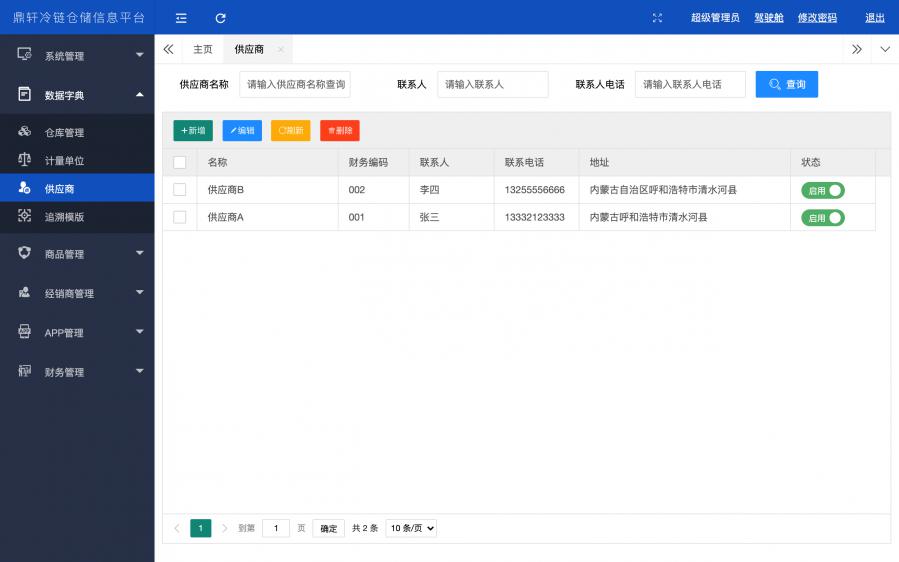Click the double-right arrow tab scroll icon

point(857,49)
